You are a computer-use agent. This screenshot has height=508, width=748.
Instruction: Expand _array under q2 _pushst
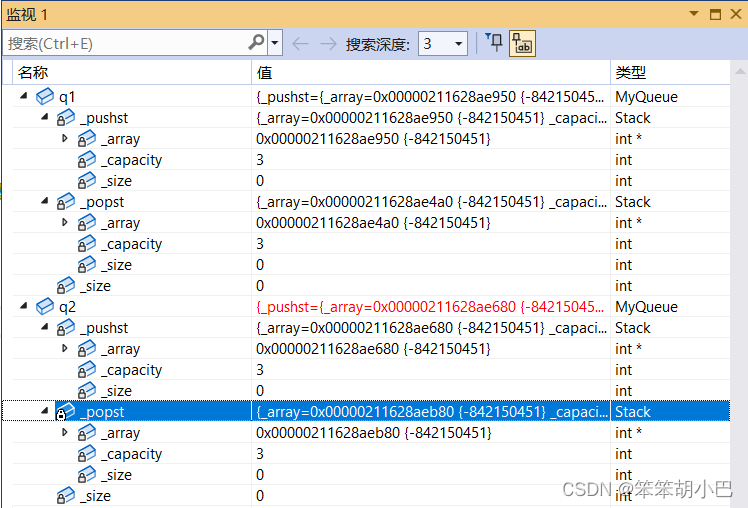[65, 348]
